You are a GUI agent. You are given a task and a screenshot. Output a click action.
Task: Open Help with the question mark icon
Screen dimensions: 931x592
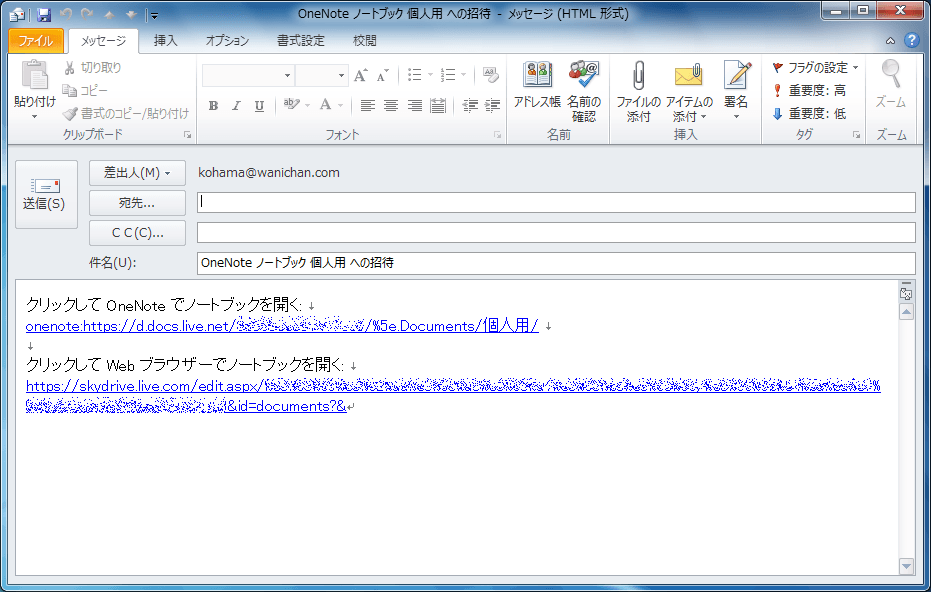[x=911, y=40]
